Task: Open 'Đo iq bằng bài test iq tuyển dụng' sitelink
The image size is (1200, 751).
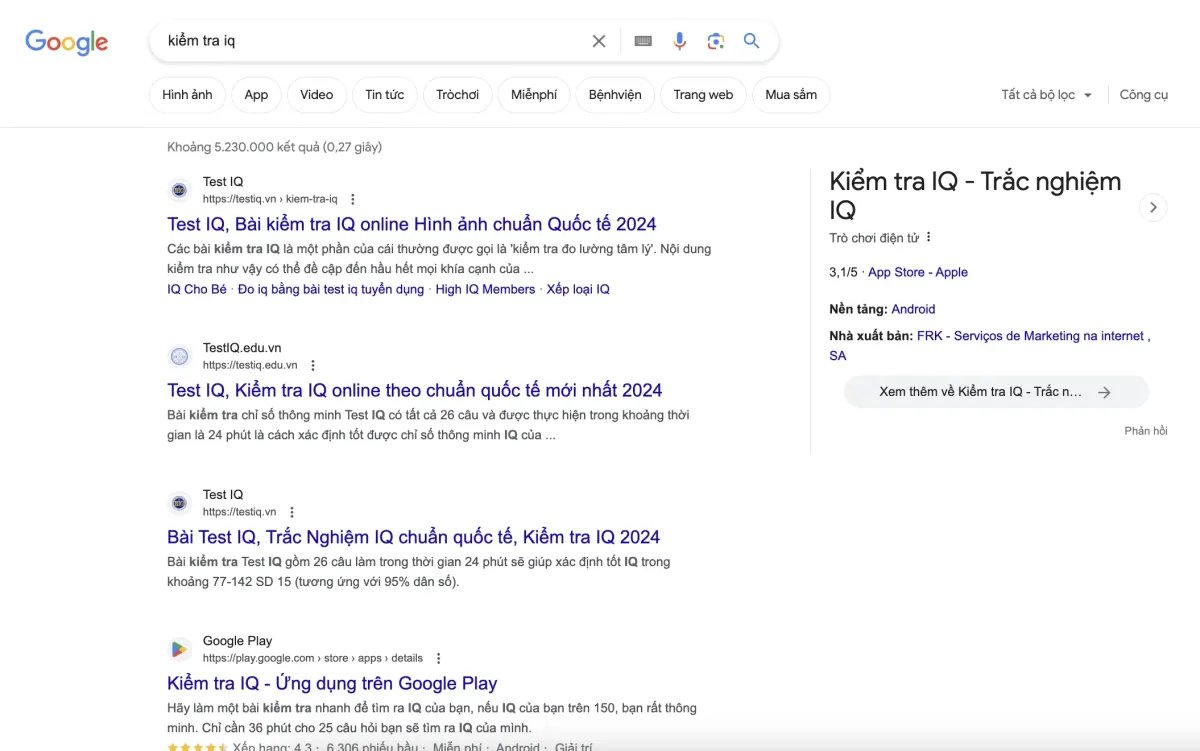Action: tap(331, 289)
